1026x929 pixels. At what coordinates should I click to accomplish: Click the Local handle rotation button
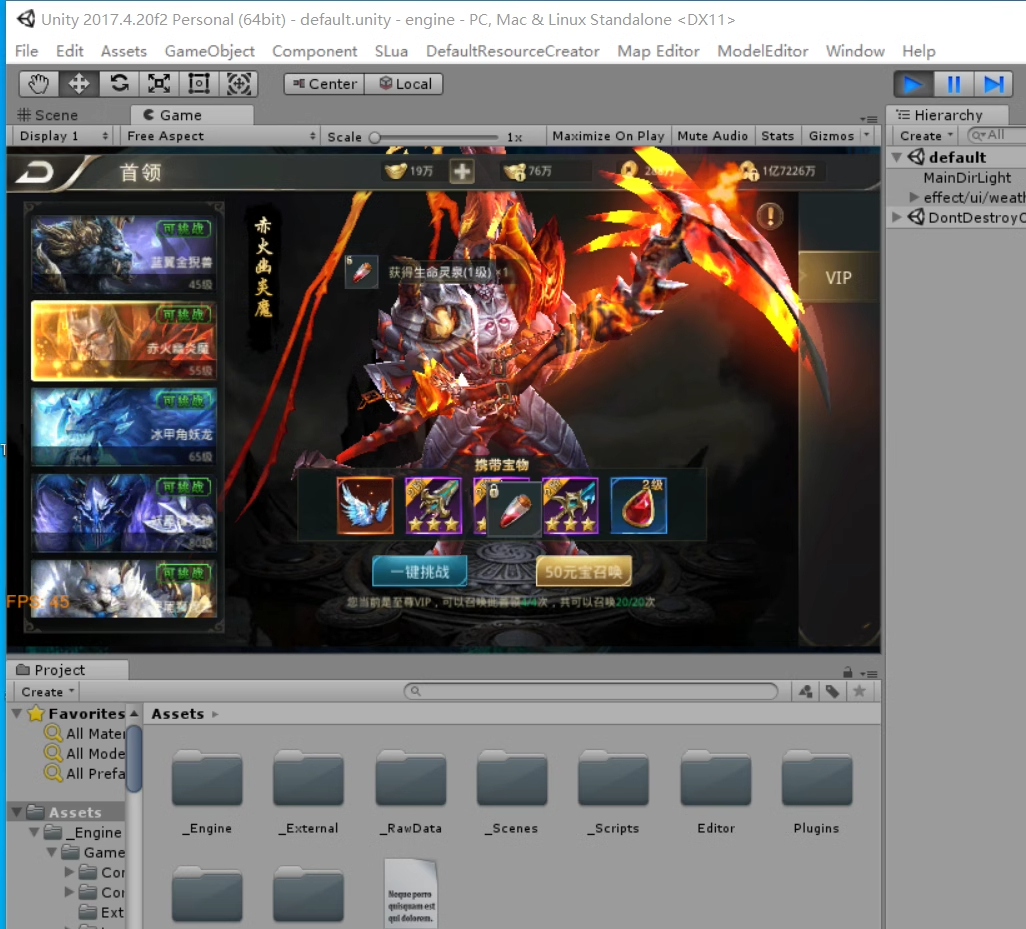tap(404, 84)
